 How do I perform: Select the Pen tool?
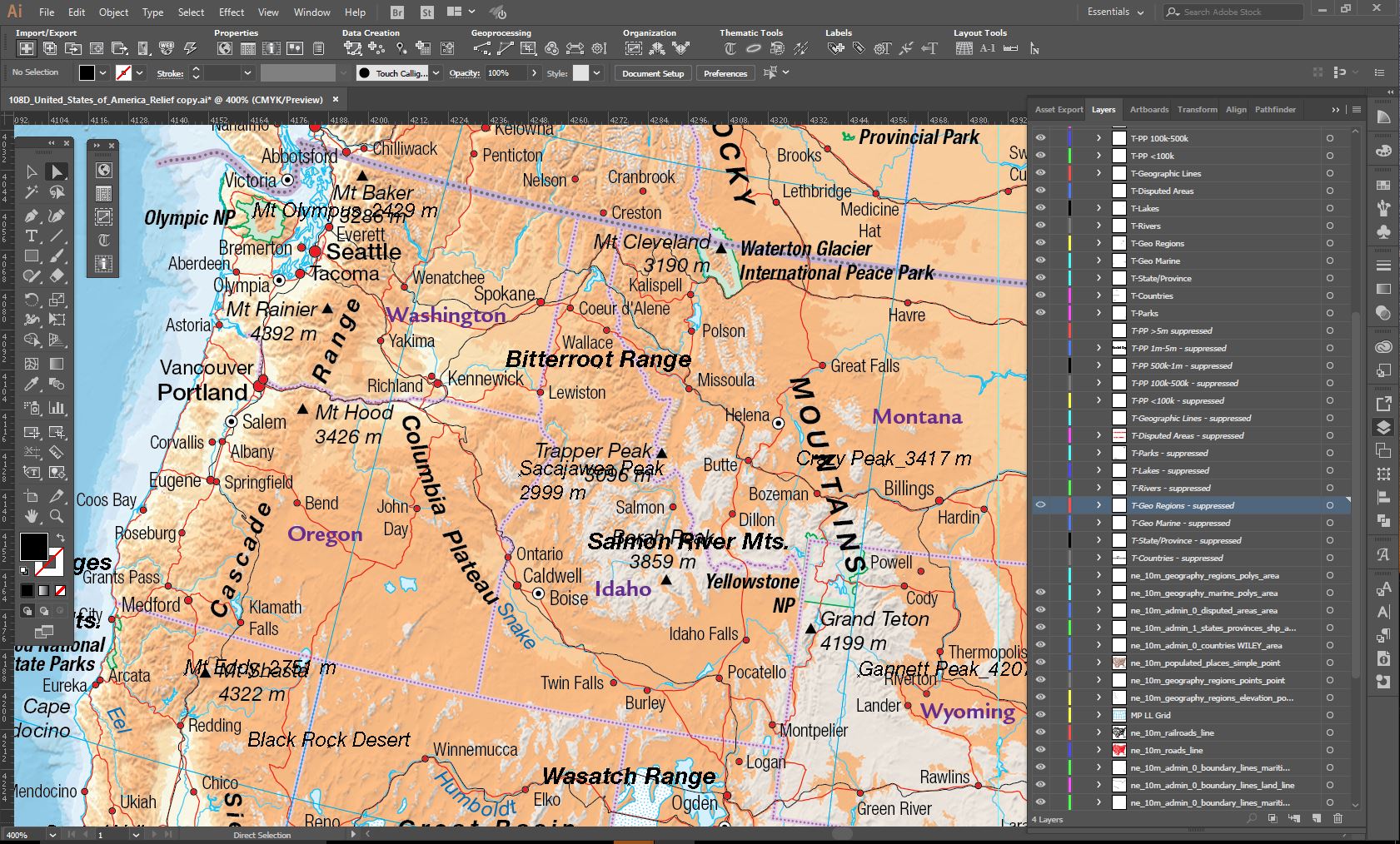pos(32,216)
